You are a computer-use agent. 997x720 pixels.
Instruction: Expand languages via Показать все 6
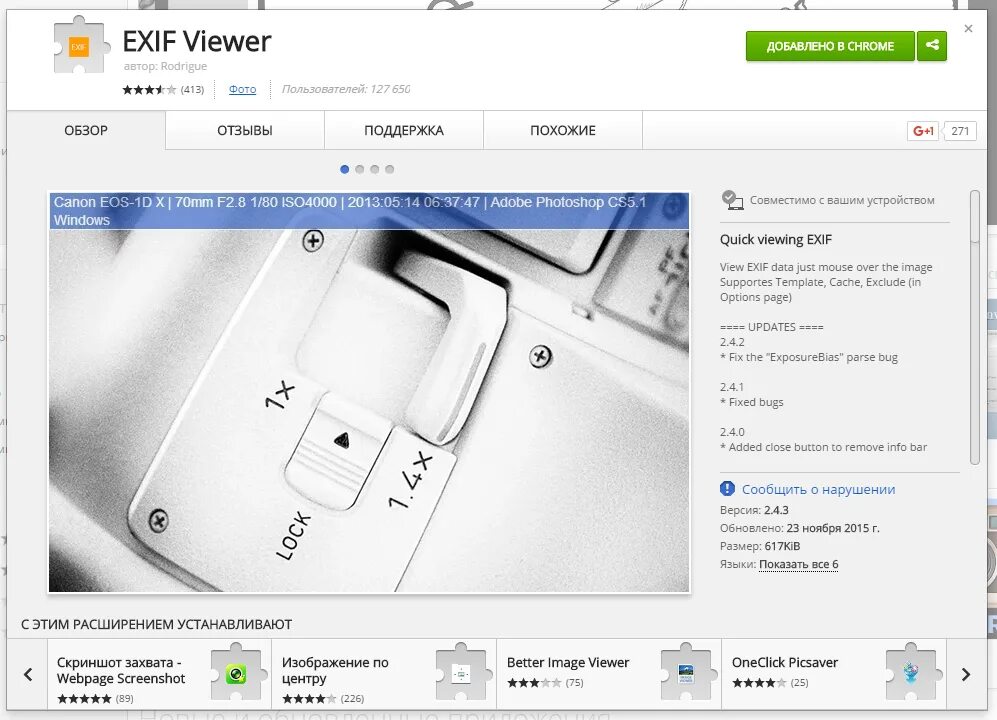[799, 564]
